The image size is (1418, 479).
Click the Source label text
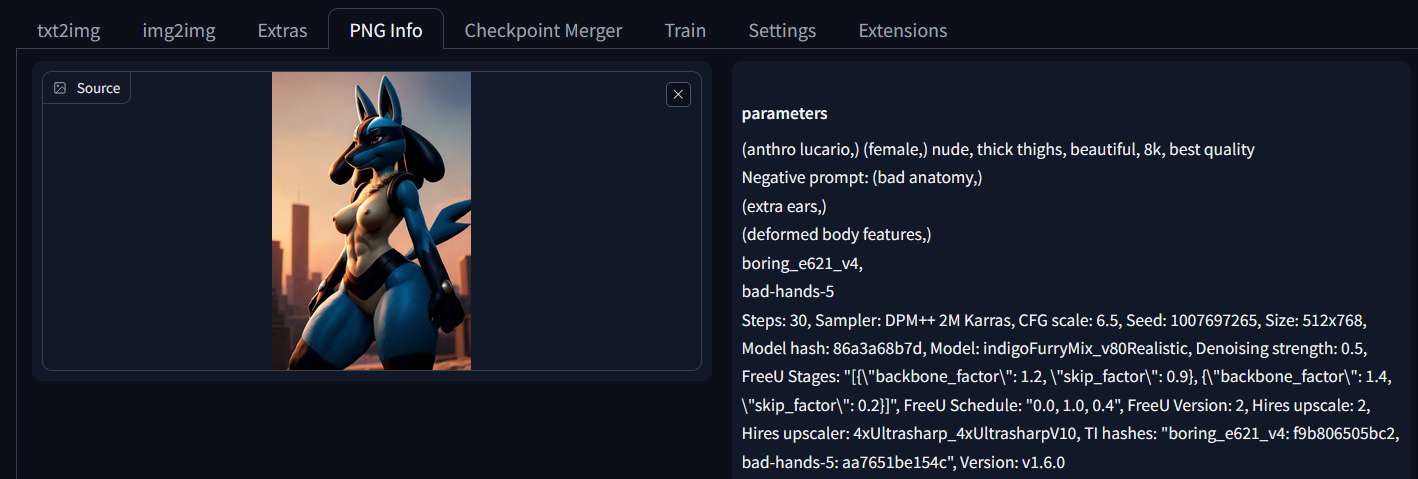98,88
